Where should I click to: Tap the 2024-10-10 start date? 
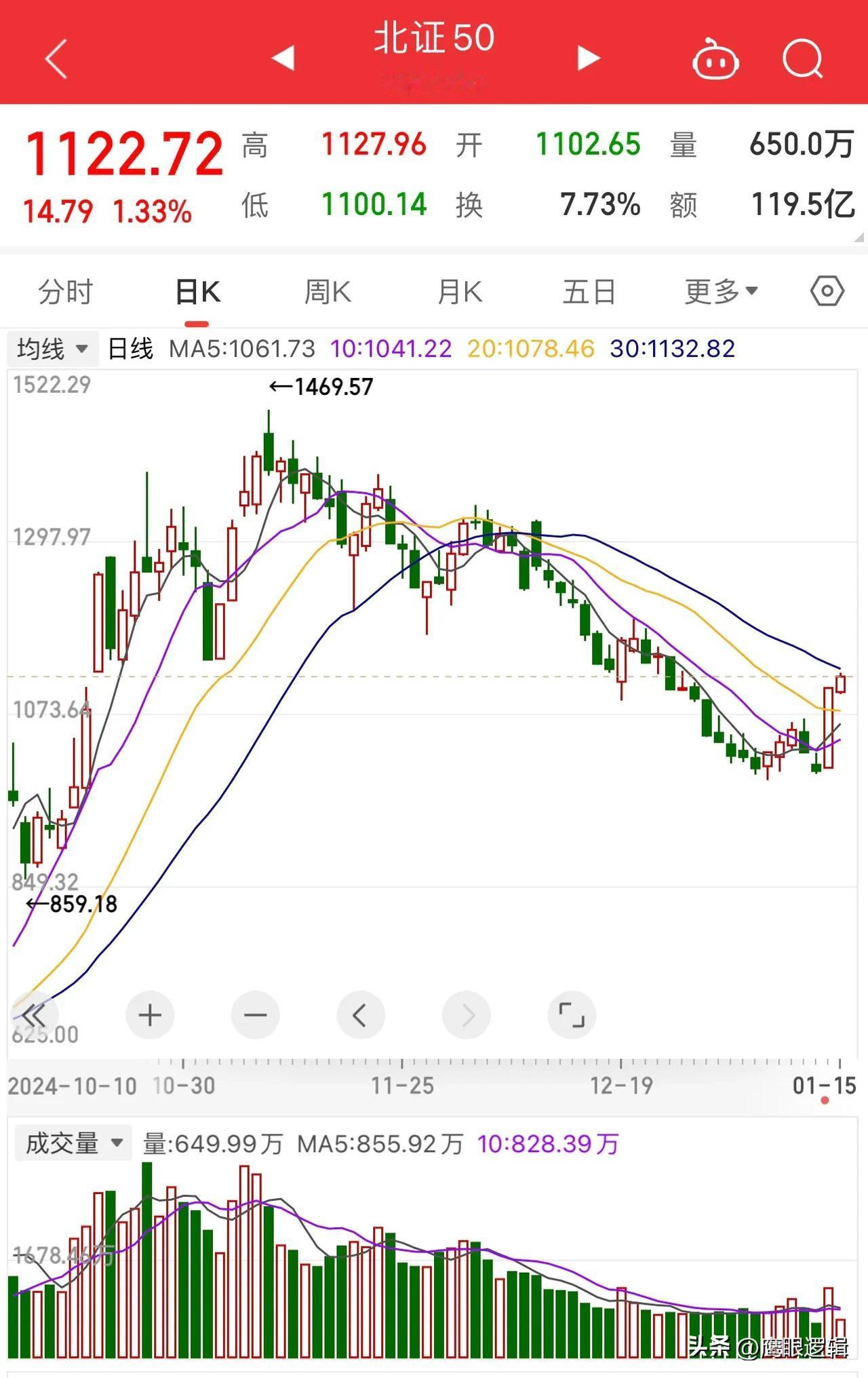(x=72, y=1086)
